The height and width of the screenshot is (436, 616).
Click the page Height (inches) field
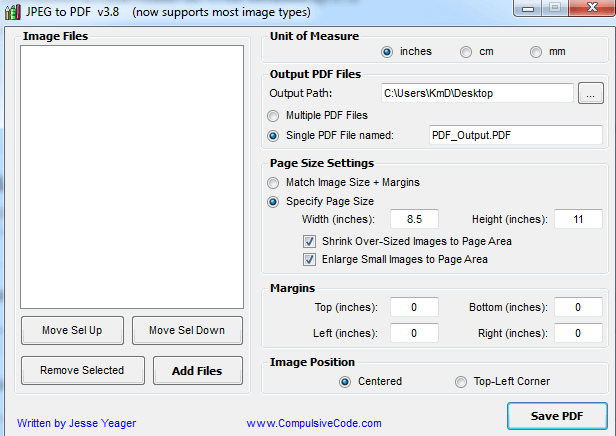click(578, 219)
